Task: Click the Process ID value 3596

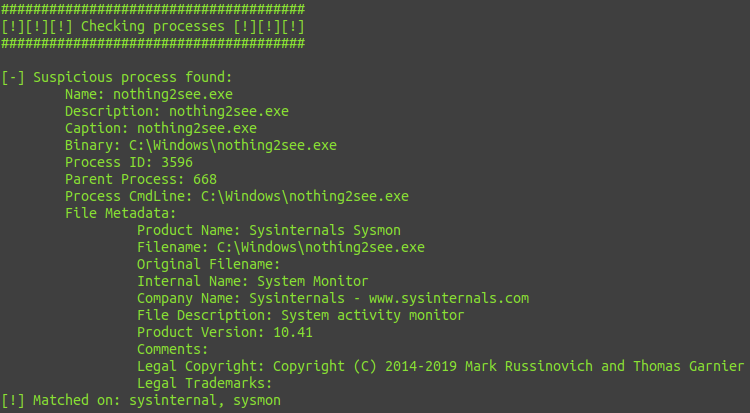Action: tap(177, 162)
